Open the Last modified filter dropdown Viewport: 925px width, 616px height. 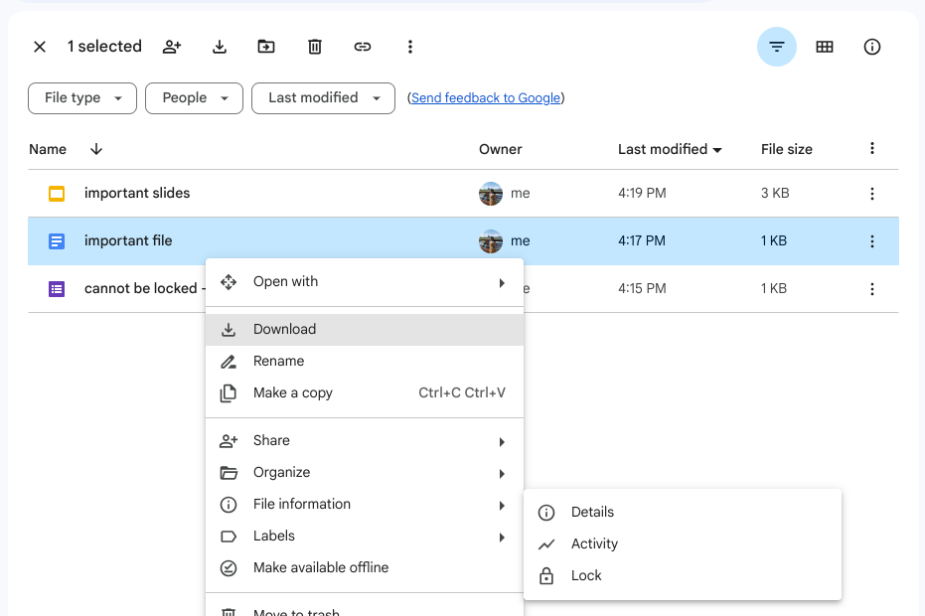pyautogui.click(x=323, y=98)
